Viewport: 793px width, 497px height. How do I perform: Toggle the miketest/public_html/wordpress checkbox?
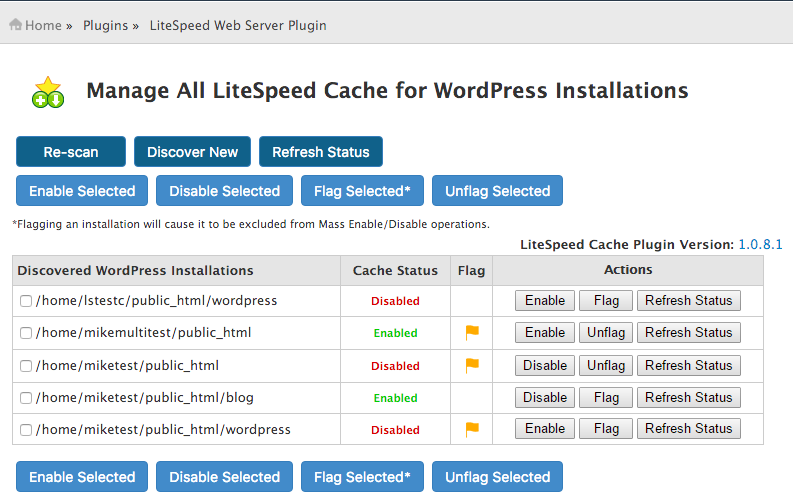(x=26, y=430)
